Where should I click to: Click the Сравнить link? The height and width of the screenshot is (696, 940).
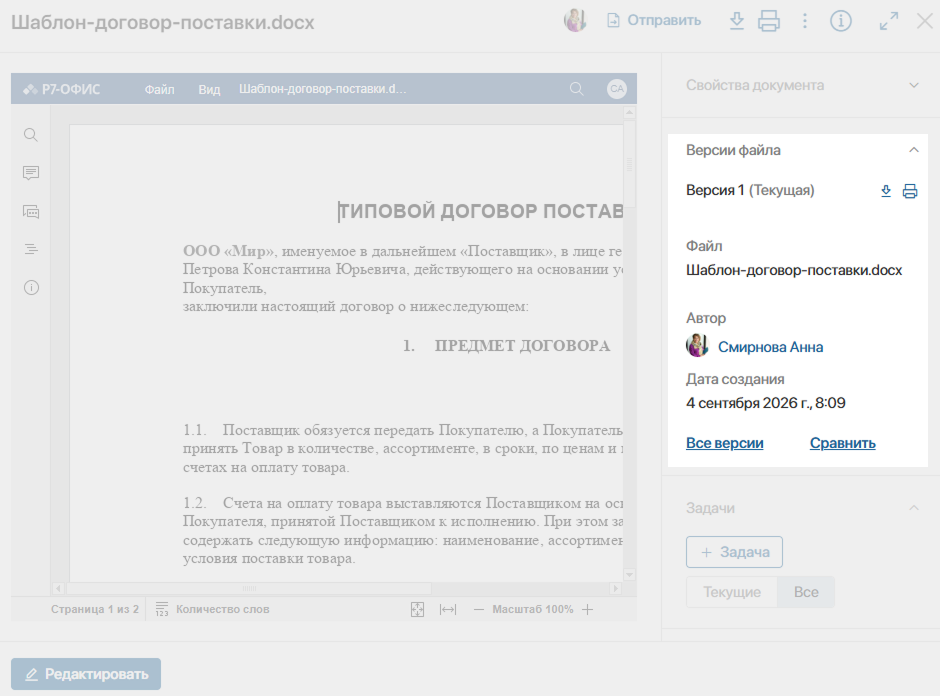click(x=842, y=443)
